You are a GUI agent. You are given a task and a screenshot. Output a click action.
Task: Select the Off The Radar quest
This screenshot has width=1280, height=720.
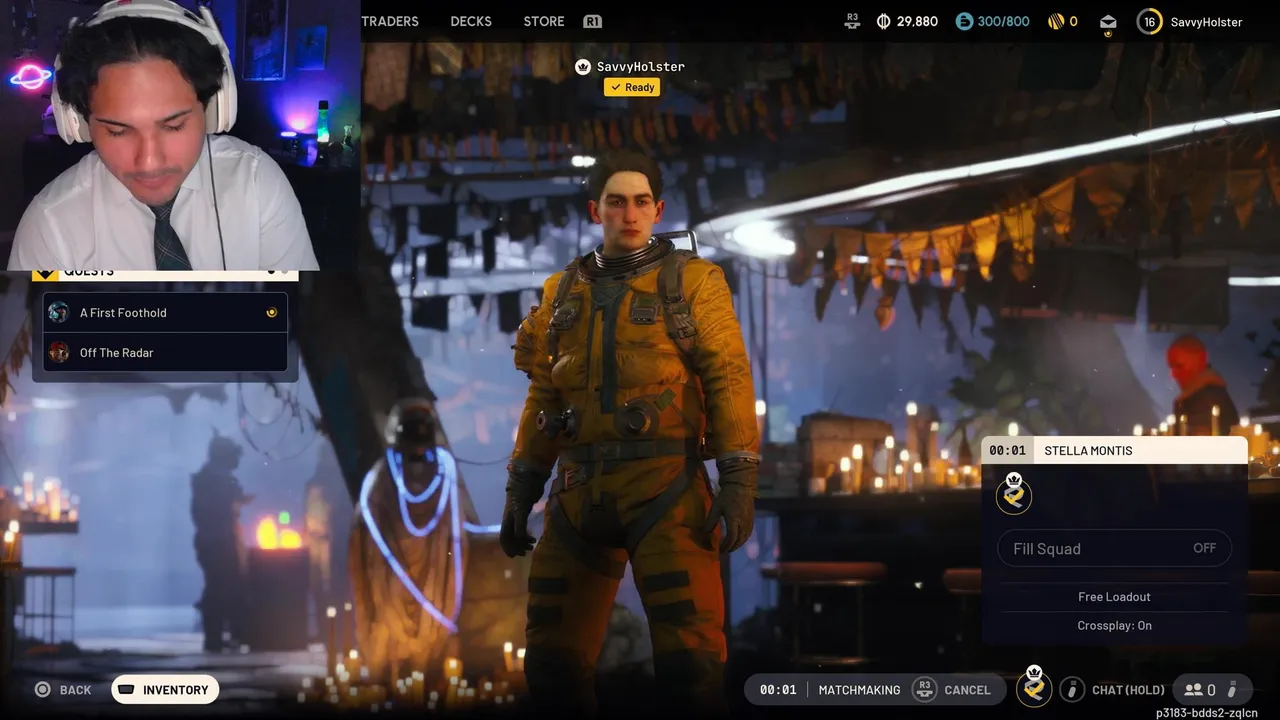point(165,352)
